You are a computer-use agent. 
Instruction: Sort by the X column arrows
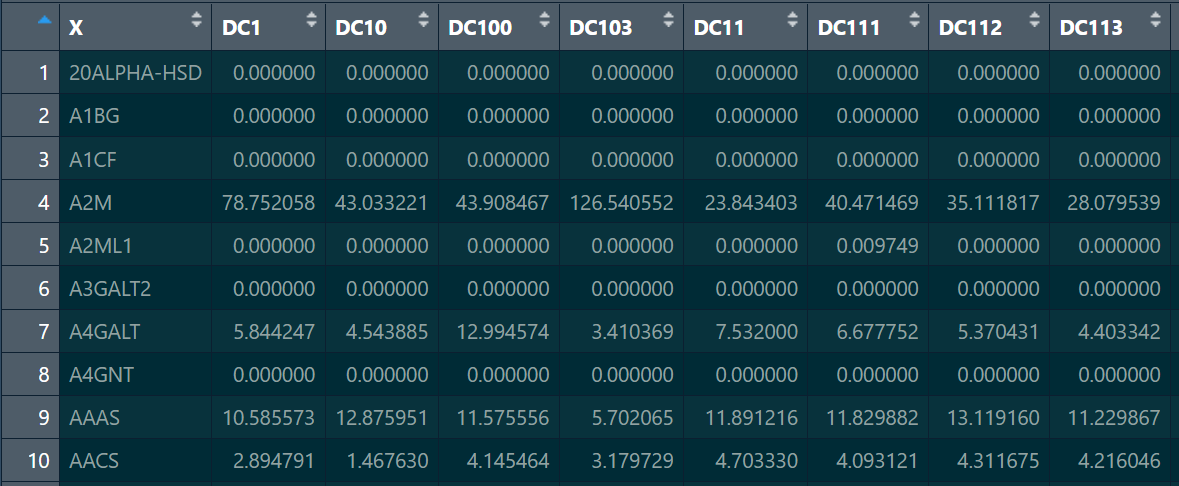click(x=197, y=20)
